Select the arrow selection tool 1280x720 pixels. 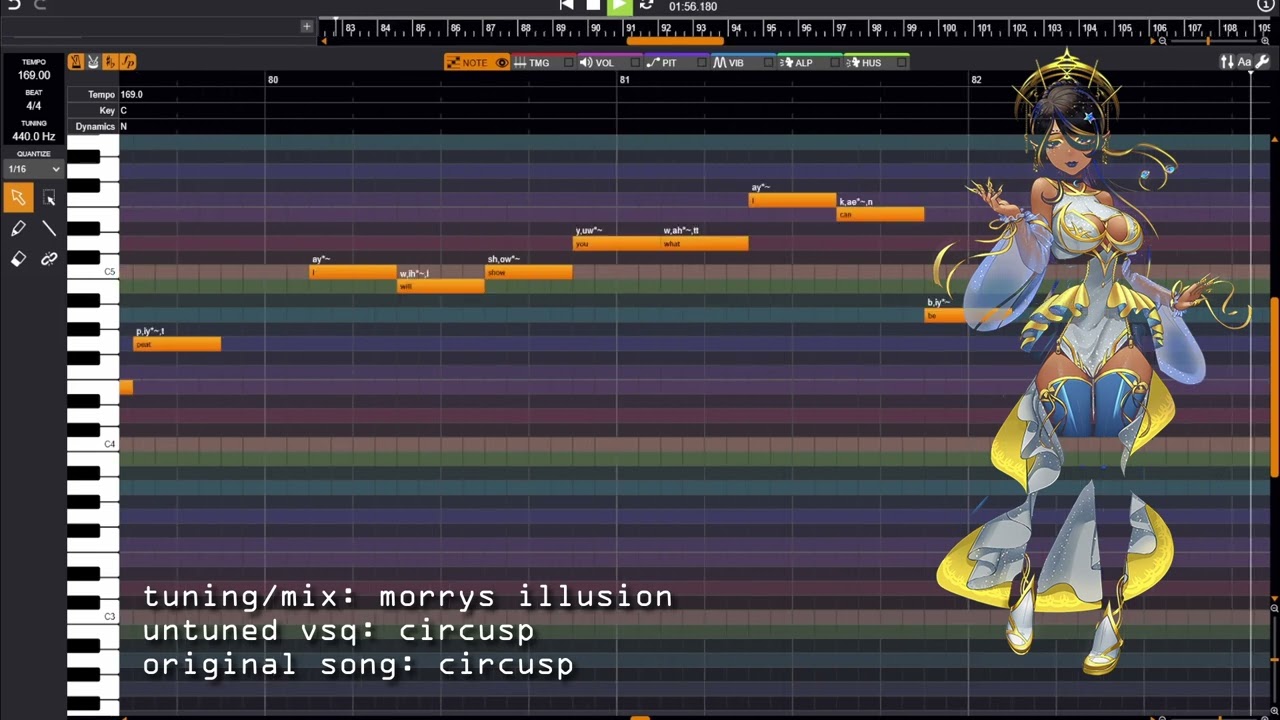[18, 198]
